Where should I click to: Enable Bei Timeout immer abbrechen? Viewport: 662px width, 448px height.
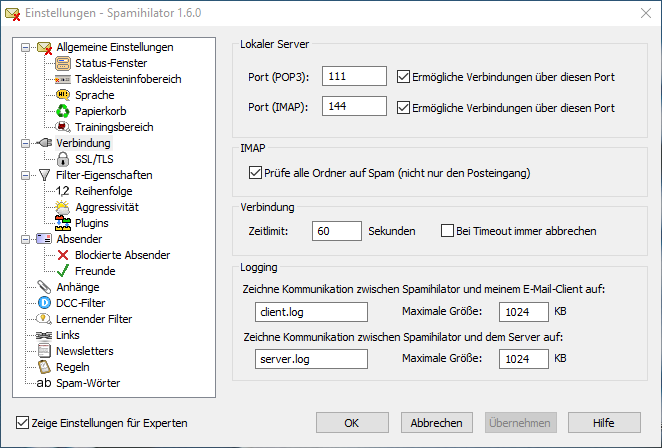tap(447, 231)
